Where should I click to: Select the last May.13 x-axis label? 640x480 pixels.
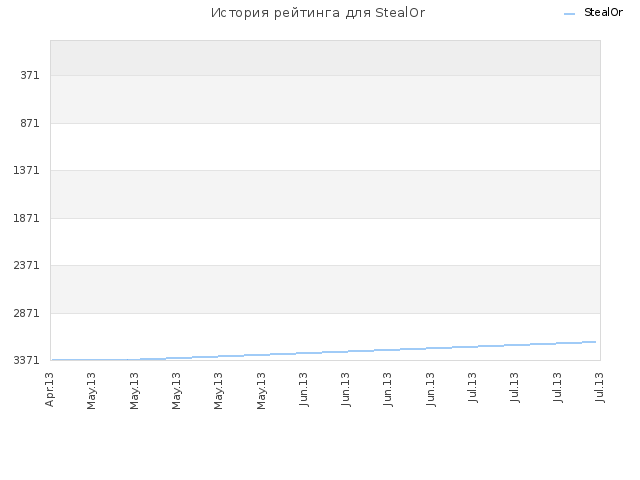[x=261, y=391]
